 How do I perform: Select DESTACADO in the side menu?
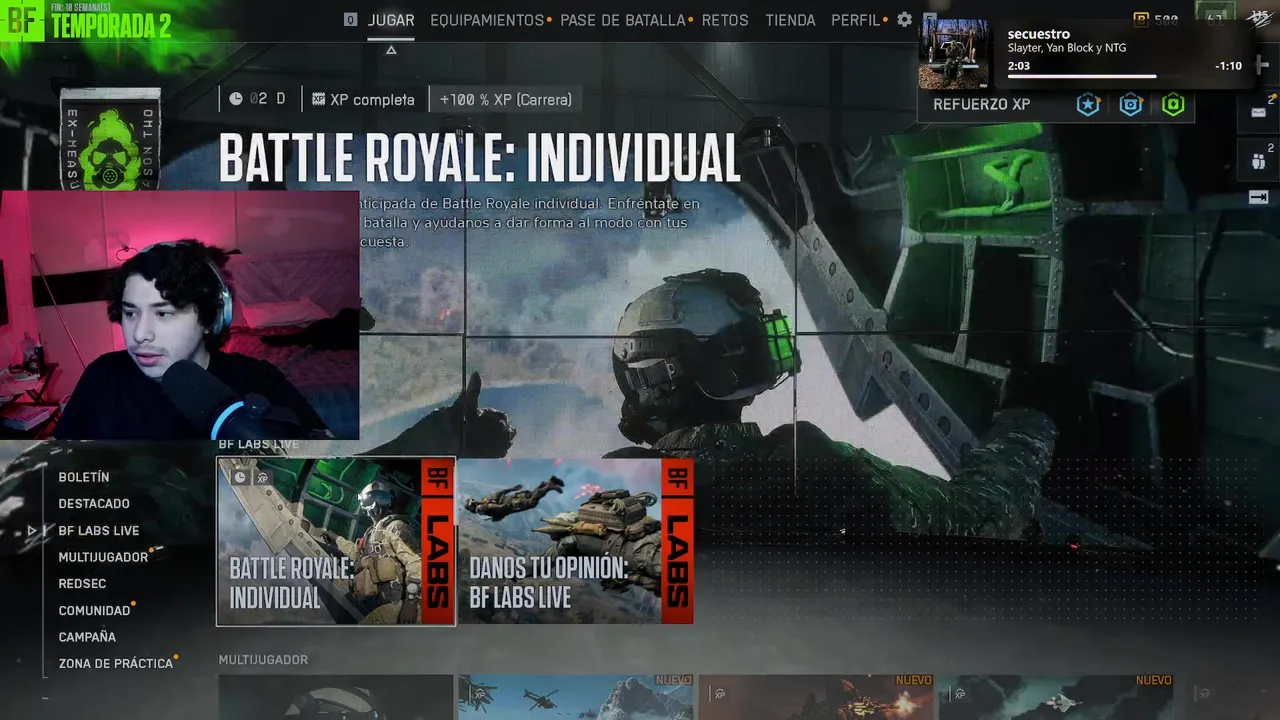(x=94, y=503)
